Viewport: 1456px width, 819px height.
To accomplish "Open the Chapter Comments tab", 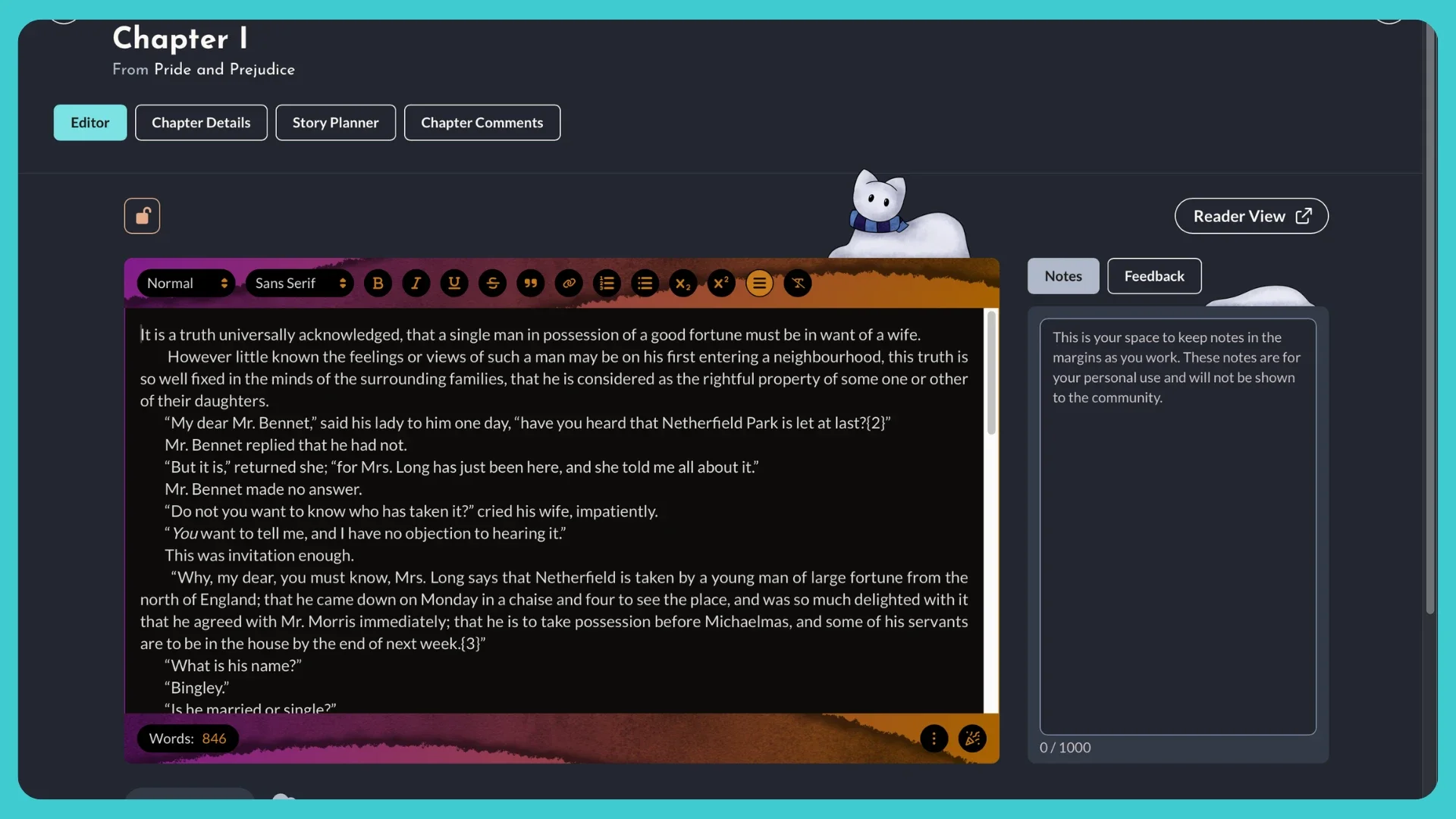I will pyautogui.click(x=482, y=123).
